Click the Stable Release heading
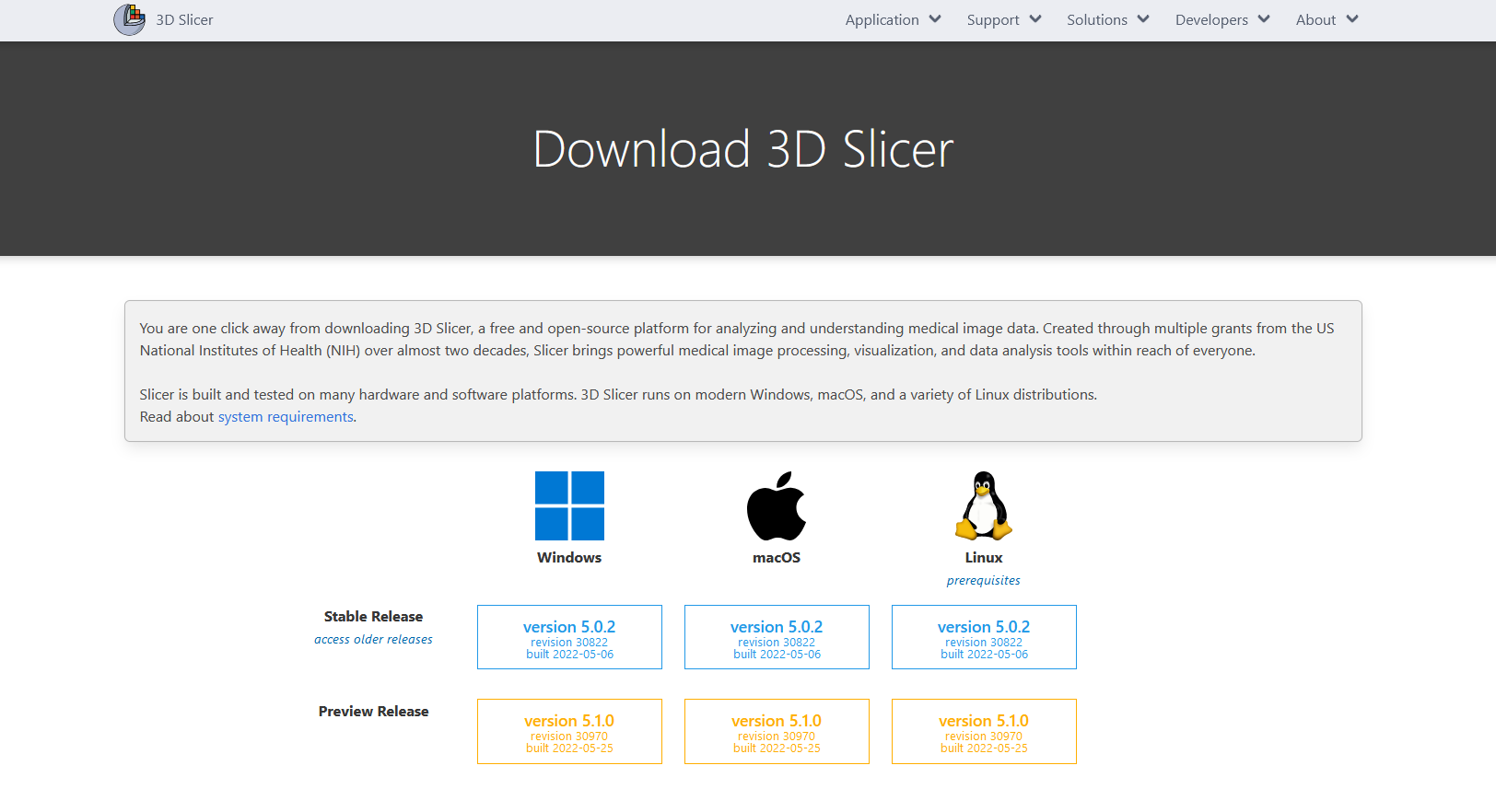The width and height of the screenshot is (1496, 812). 373,617
